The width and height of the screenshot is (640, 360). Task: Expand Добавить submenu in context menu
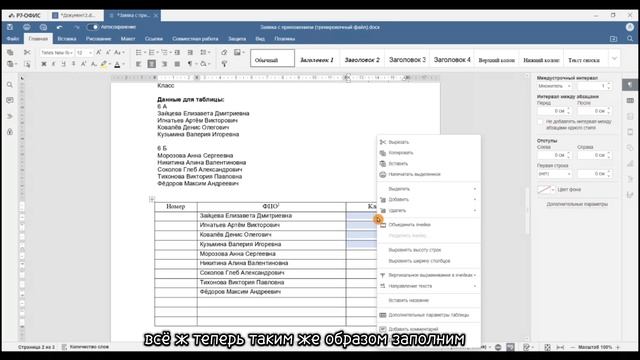tap(428, 200)
